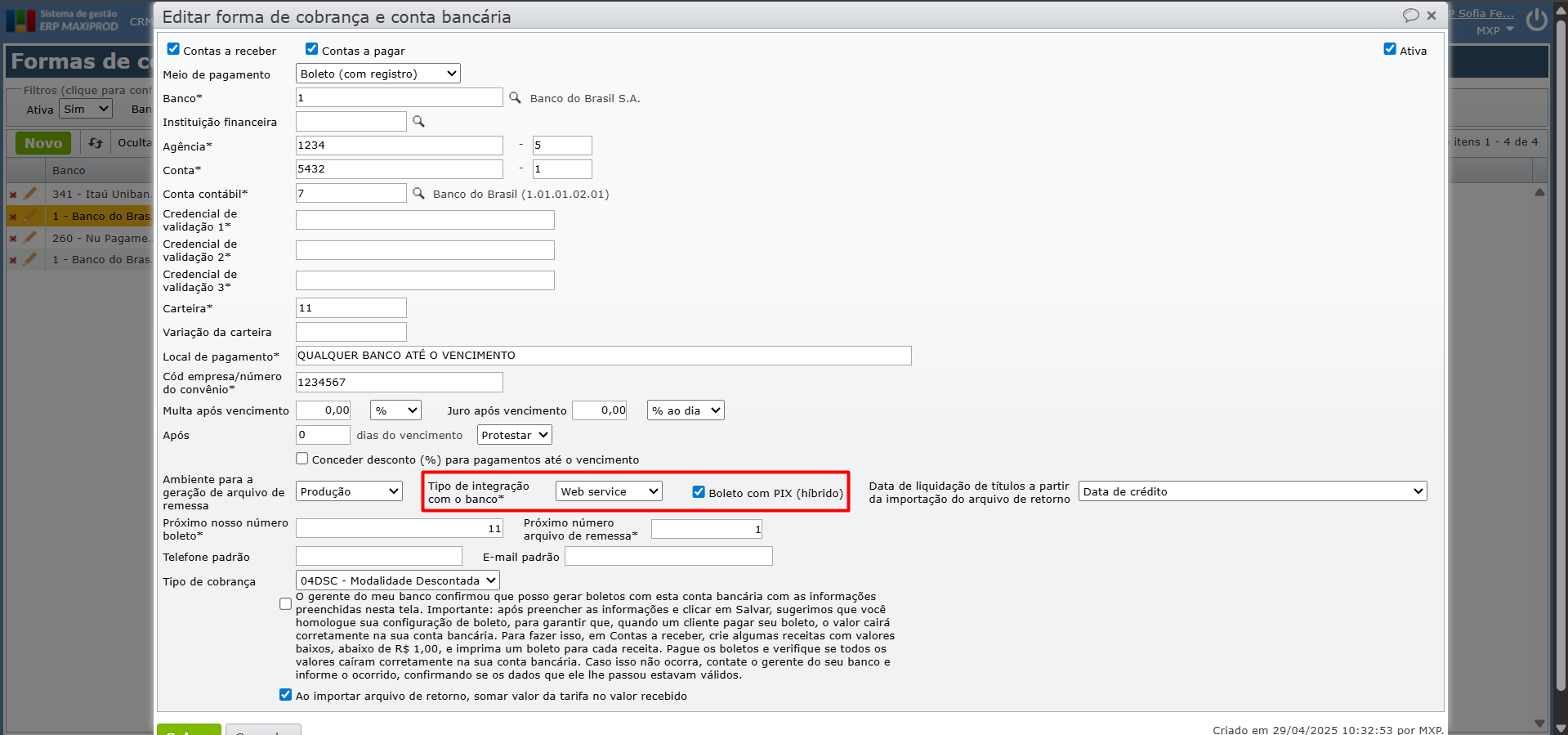Delete the last 1 - Banco do Brasil row
1568x735 pixels.
point(13,260)
